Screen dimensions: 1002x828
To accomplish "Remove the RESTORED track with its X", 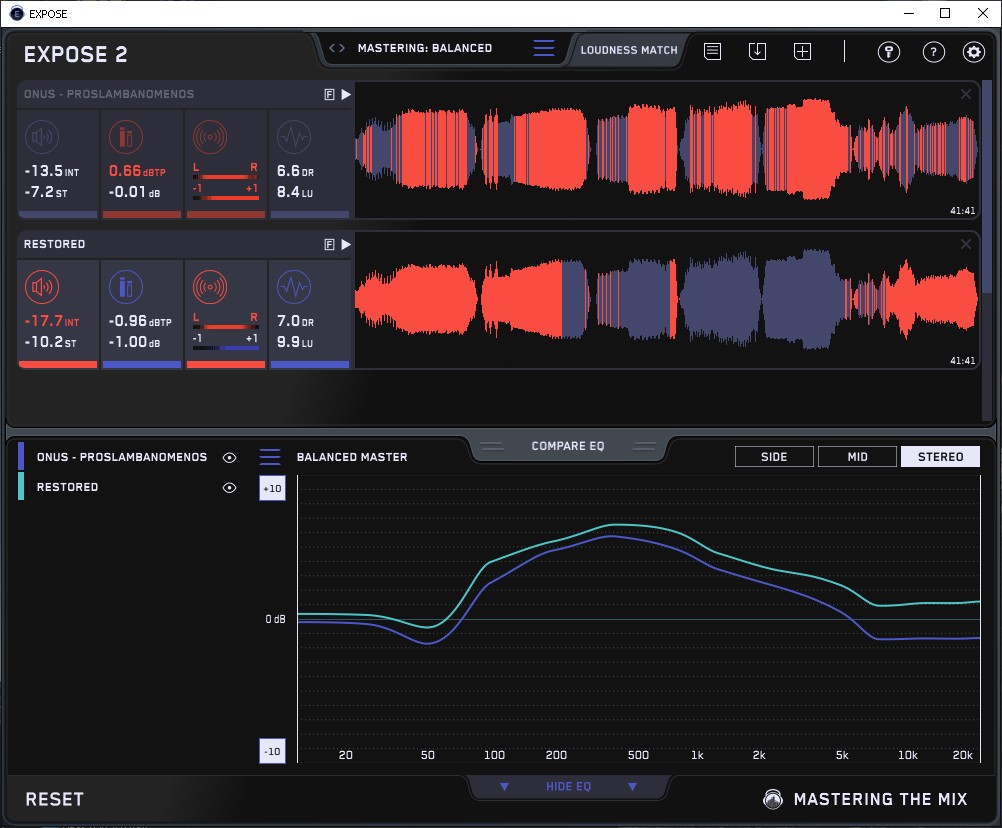I will 966,244.
